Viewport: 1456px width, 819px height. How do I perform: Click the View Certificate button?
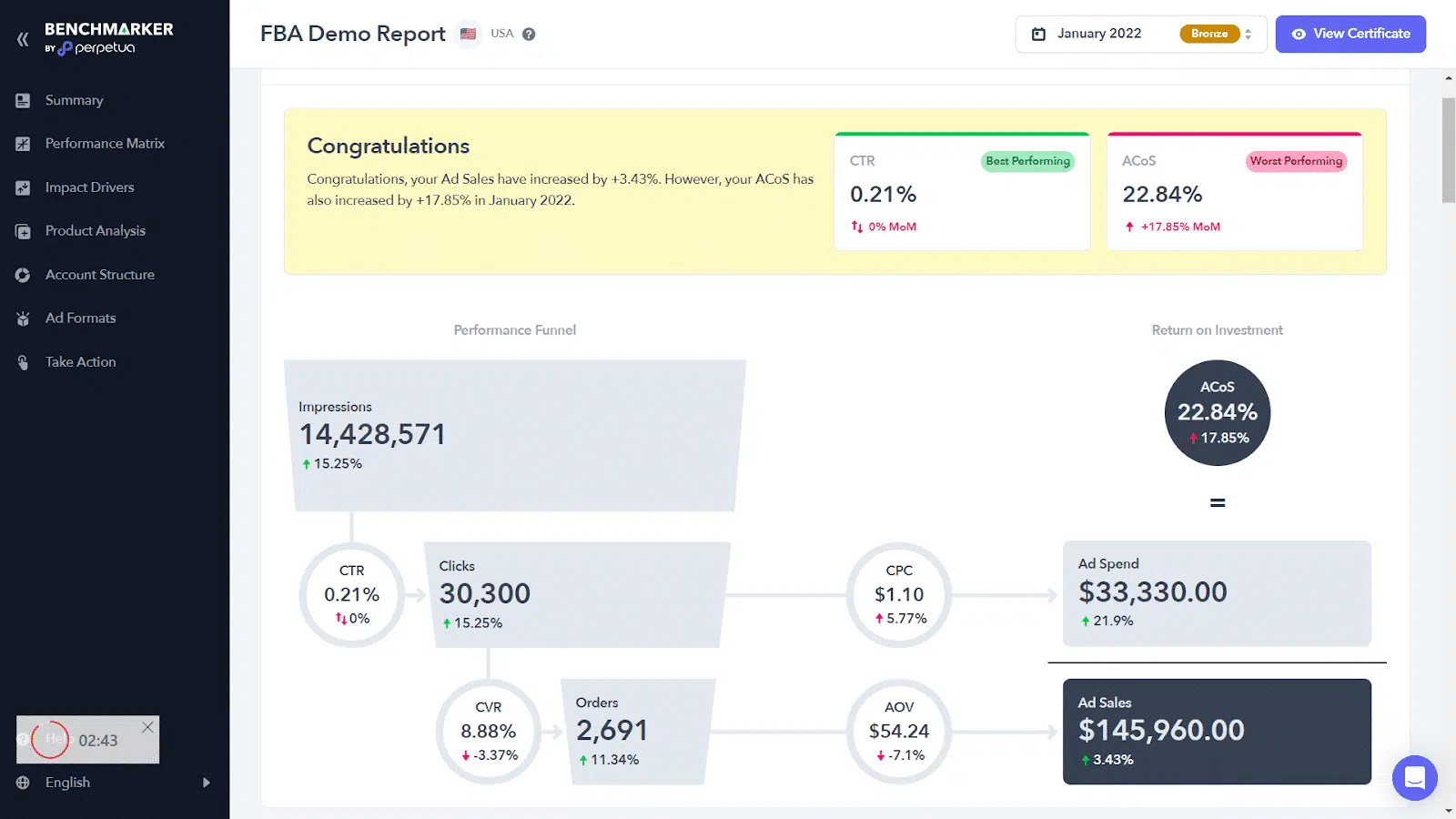tap(1350, 34)
